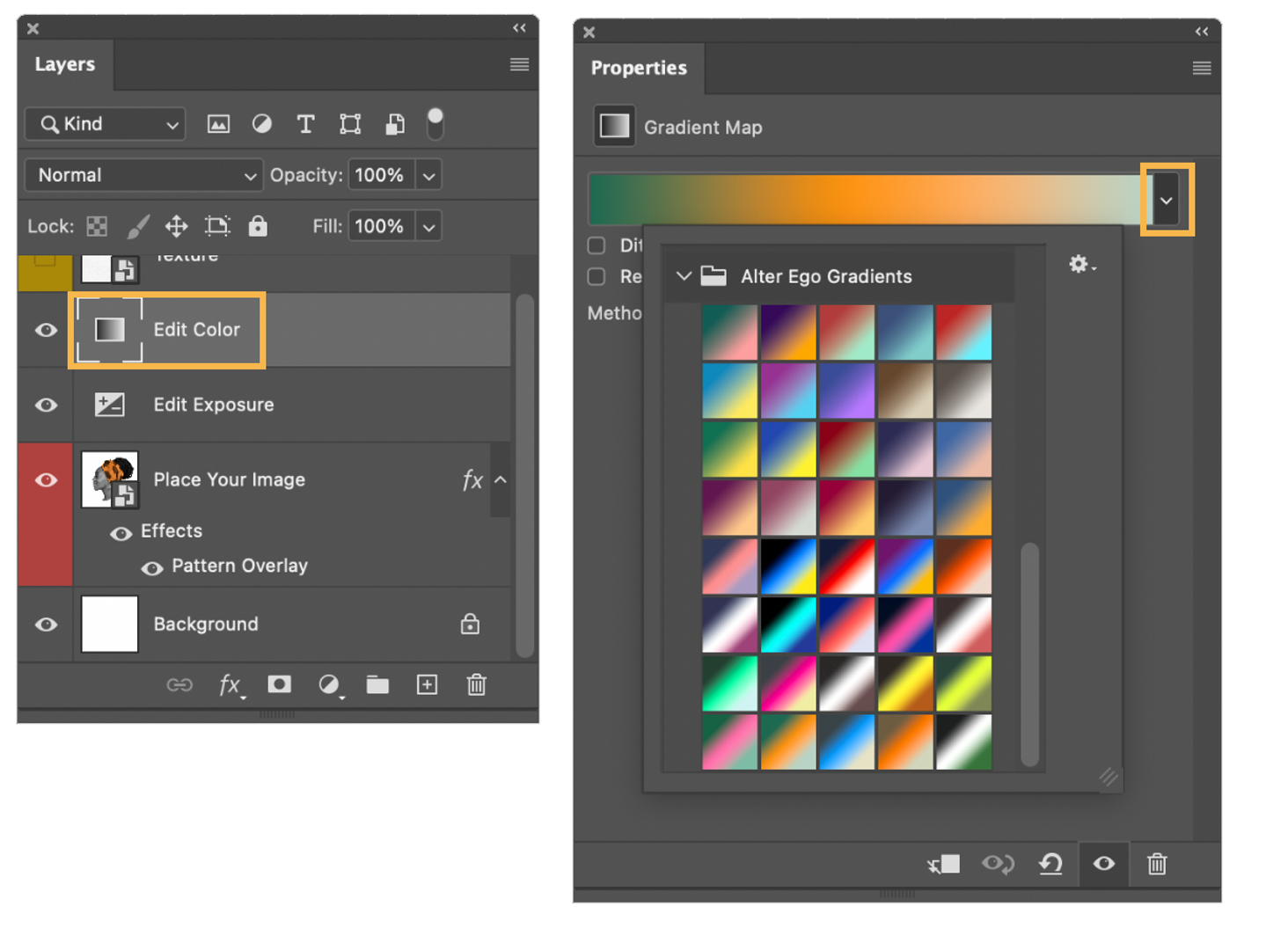Reset adjustment to defaults in Properties
Image resolution: width=1288 pixels, height=950 pixels.
tap(1050, 864)
